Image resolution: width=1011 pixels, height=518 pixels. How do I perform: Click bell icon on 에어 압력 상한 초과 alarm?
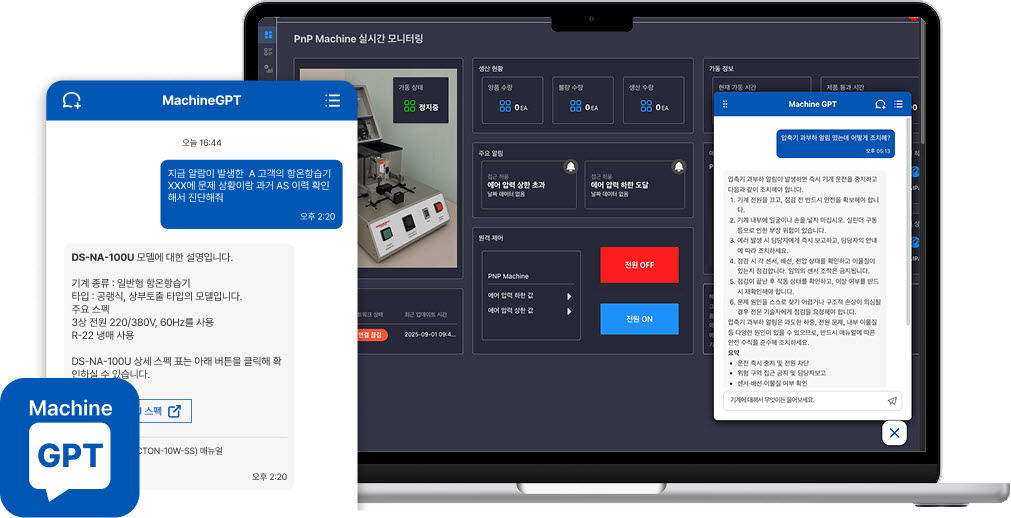click(570, 166)
